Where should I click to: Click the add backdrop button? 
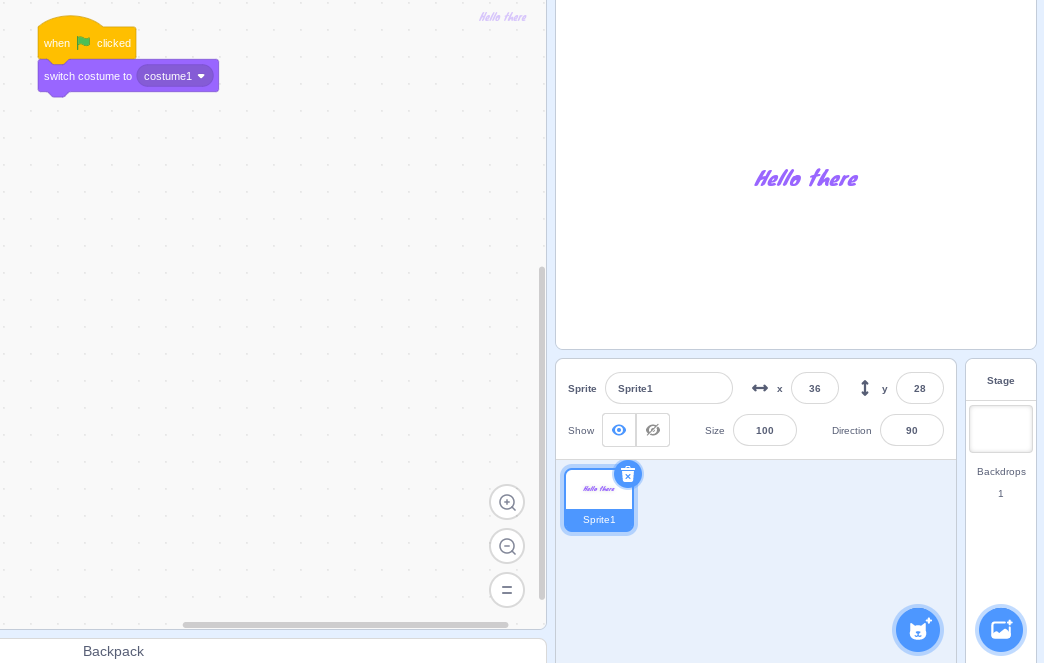coord(1000,629)
